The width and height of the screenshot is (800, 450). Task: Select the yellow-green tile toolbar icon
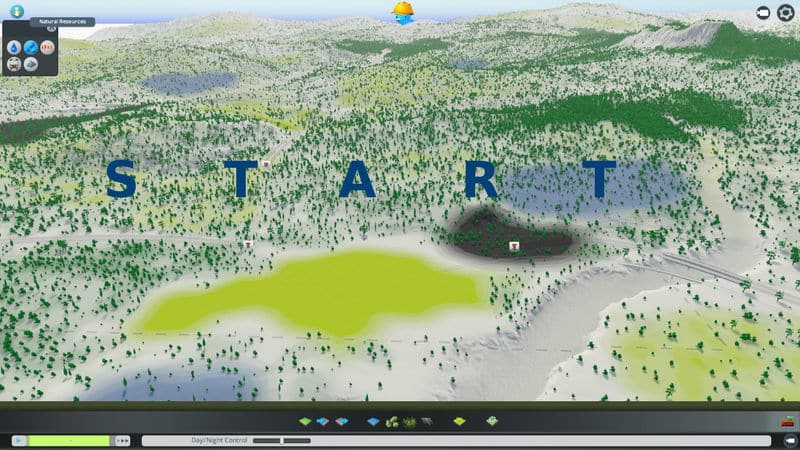459,422
